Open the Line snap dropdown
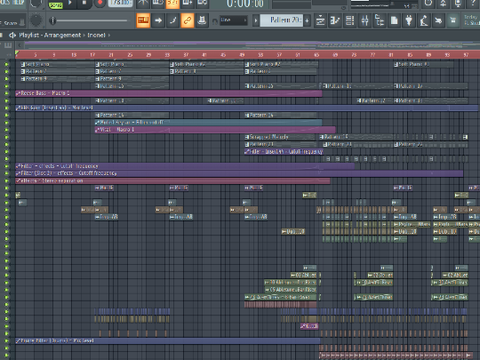 tap(233, 20)
